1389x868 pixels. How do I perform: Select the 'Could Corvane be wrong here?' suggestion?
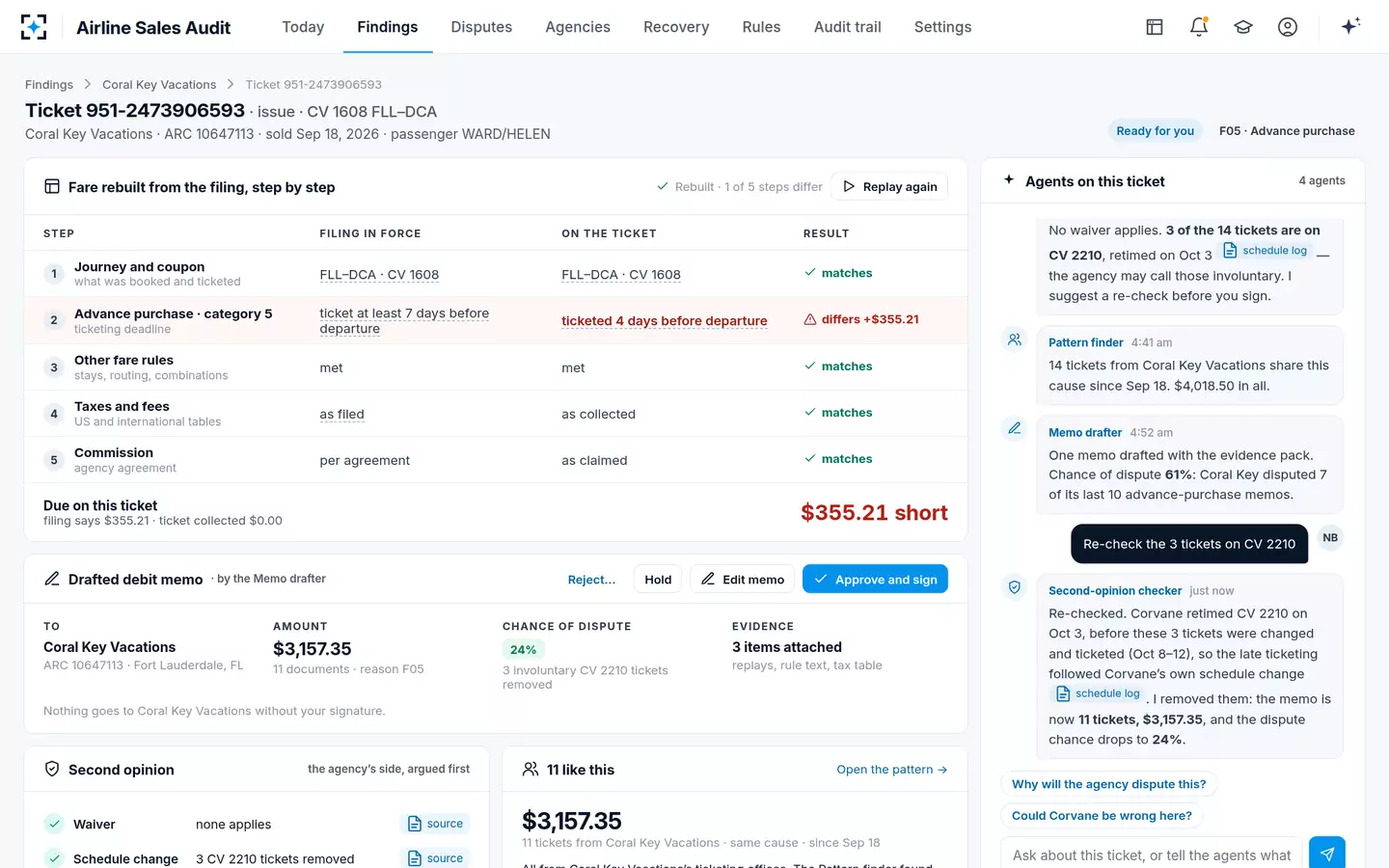click(x=1102, y=816)
